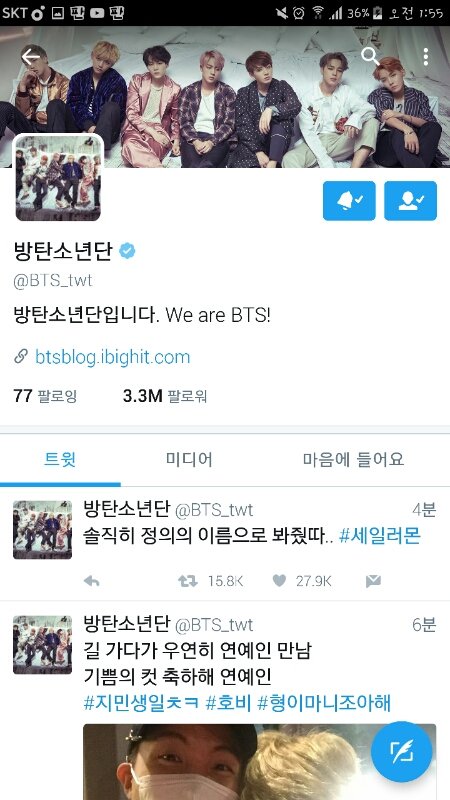This screenshot has width=450, height=800.
Task: View the 3.3M 팔로워 list
Action: [x=165, y=395]
